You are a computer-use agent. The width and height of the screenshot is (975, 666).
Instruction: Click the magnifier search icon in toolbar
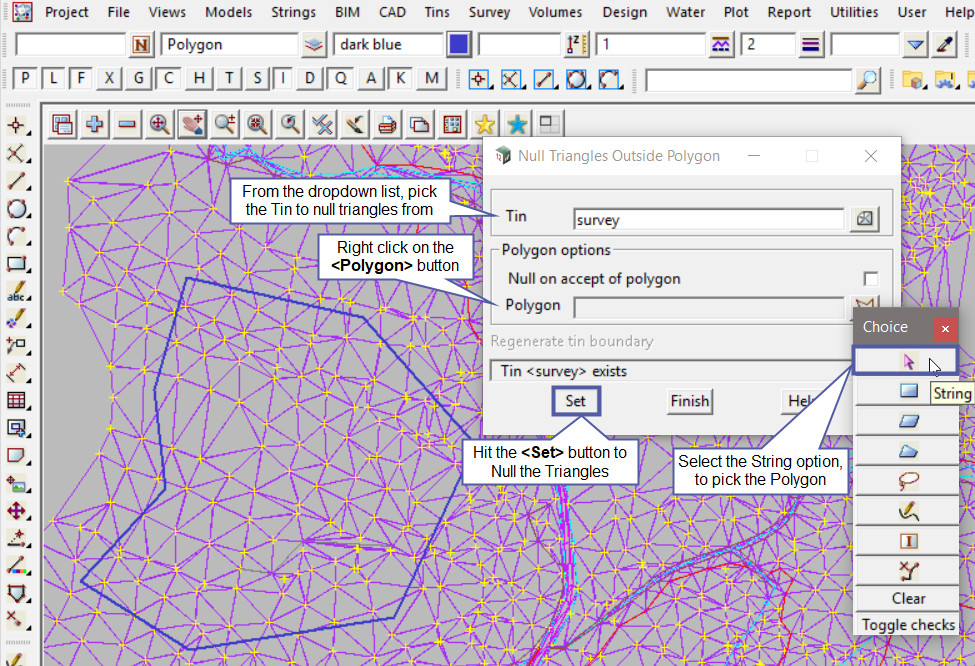click(x=868, y=80)
